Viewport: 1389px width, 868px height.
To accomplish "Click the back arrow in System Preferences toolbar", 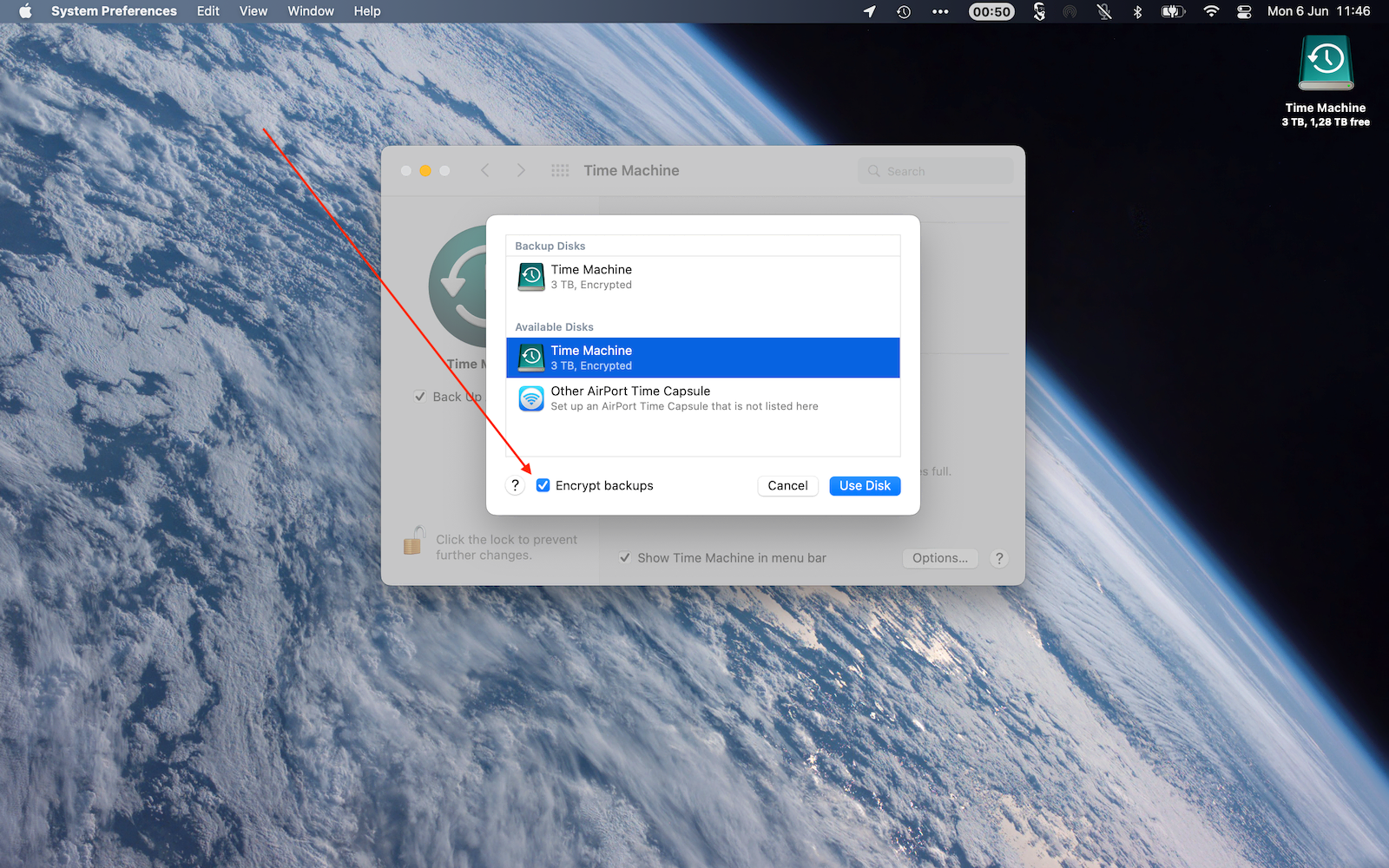I will coord(485,170).
